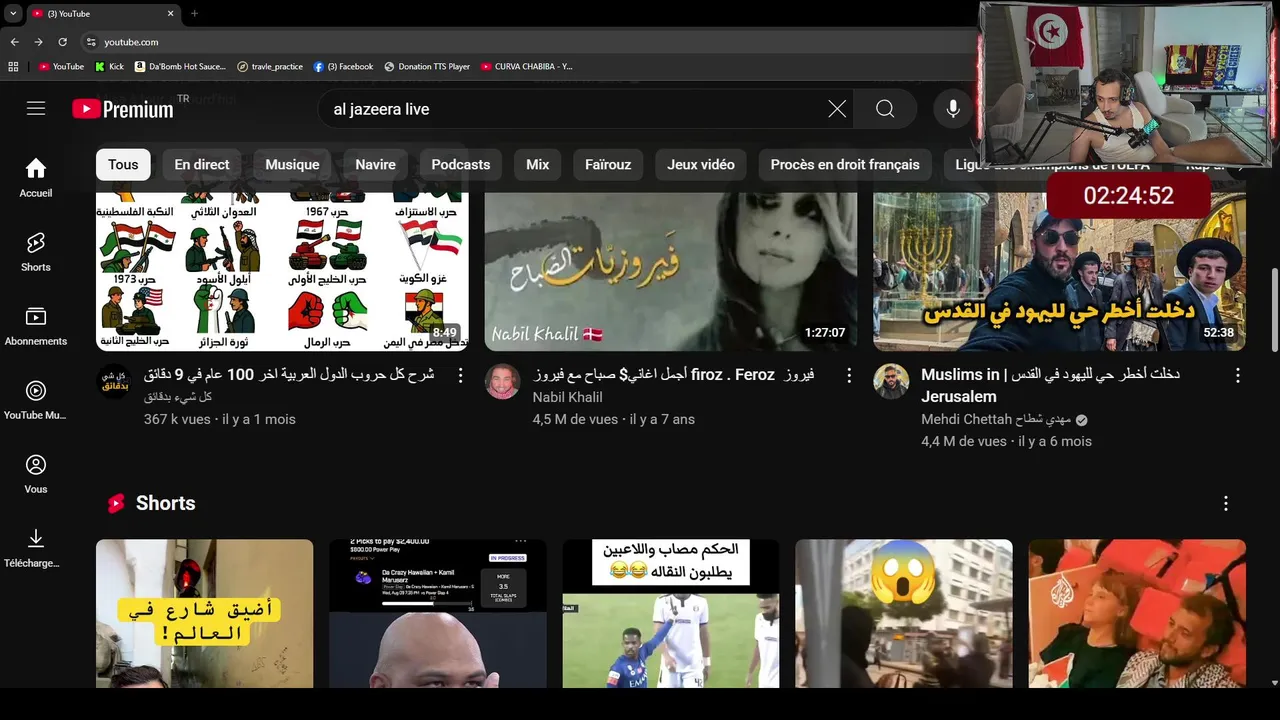The width and height of the screenshot is (1280, 720).
Task: Select the En direct filter chip
Action: pos(202,165)
